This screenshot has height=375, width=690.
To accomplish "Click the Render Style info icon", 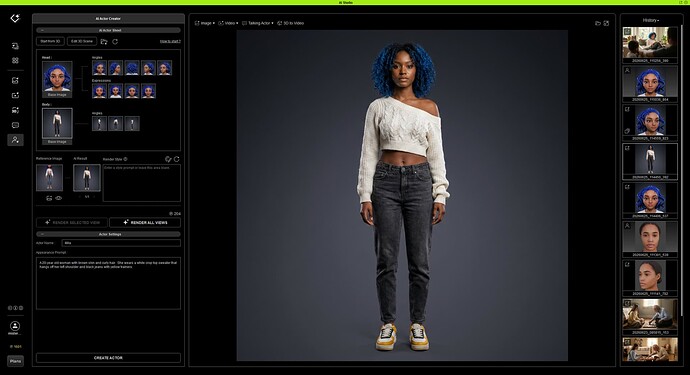I will pyautogui.click(x=125, y=159).
